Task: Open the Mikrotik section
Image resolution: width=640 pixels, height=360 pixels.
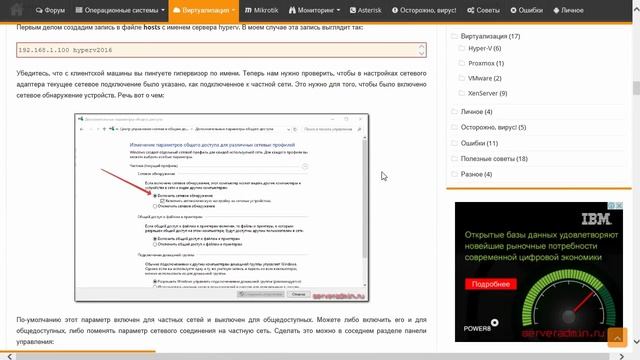Action: [x=261, y=10]
